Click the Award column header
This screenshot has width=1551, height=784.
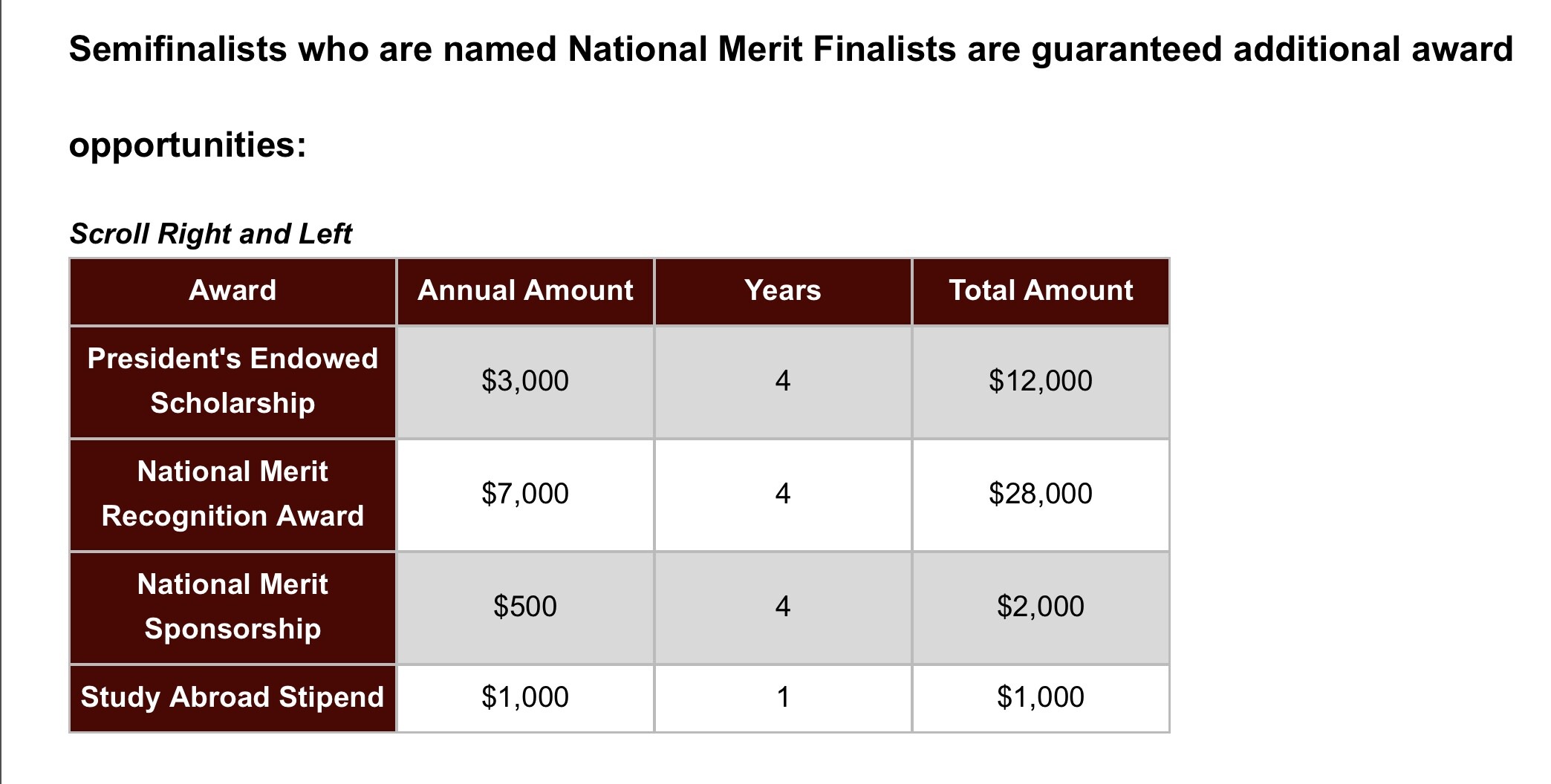coord(233,290)
